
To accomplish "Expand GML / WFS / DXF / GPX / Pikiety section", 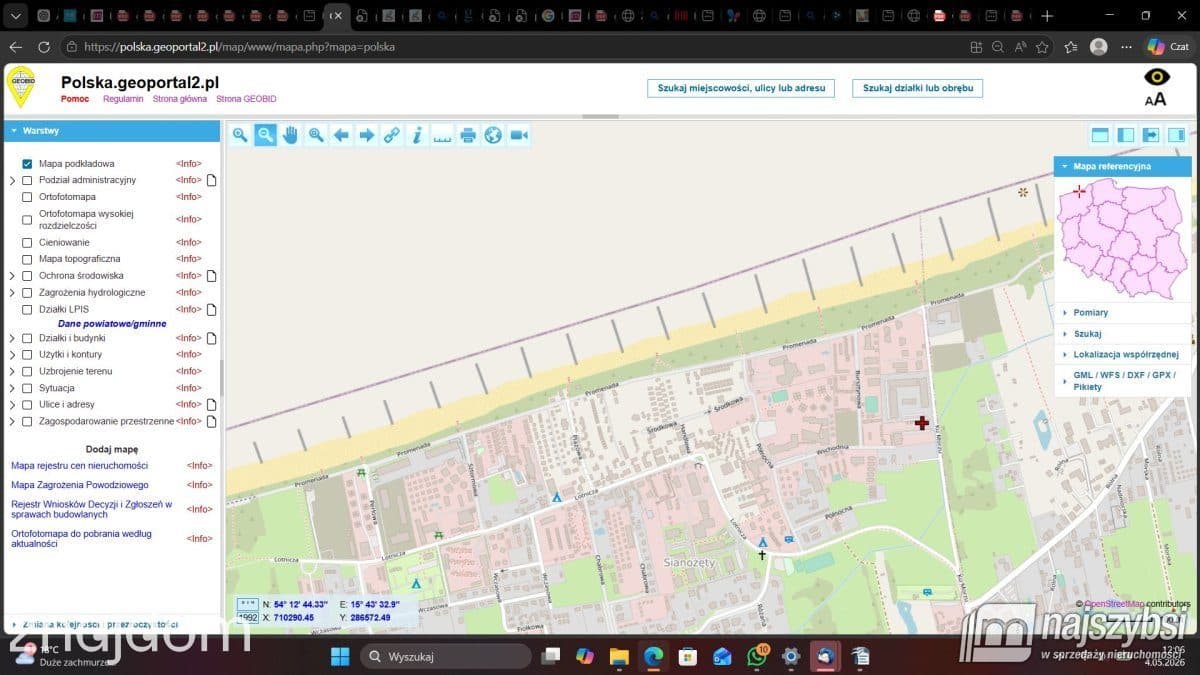I will coord(1123,380).
